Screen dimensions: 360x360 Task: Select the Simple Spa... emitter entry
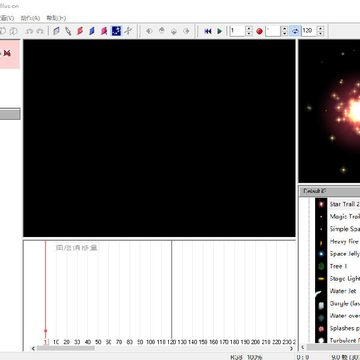click(x=345, y=229)
